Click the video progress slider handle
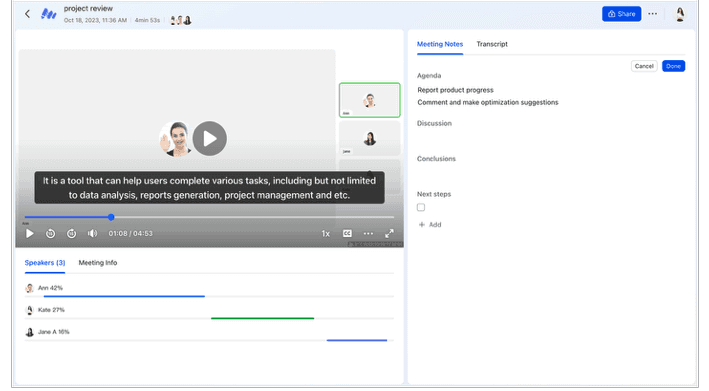709x391 pixels. pos(111,217)
